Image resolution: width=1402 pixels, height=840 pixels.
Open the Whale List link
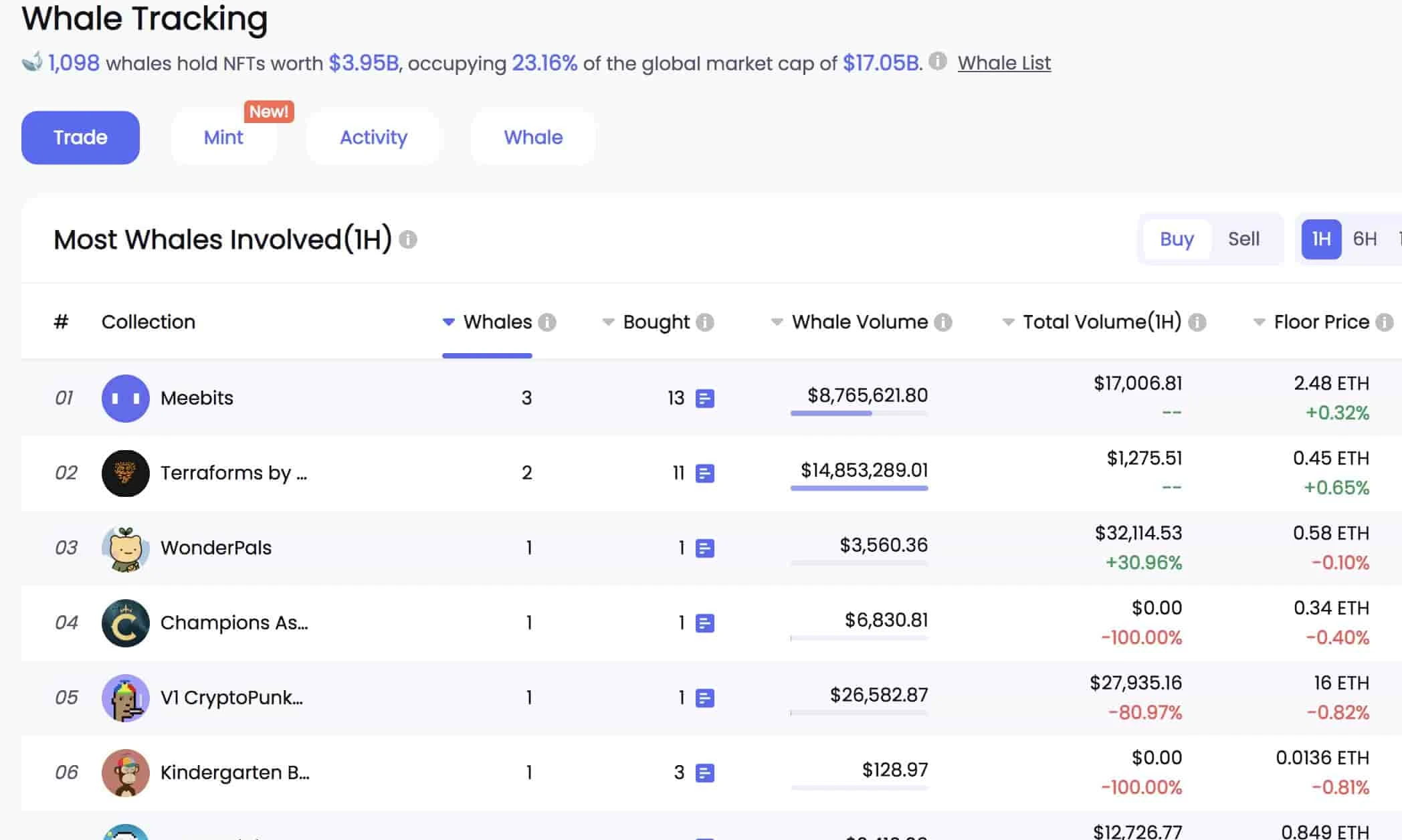point(1004,63)
